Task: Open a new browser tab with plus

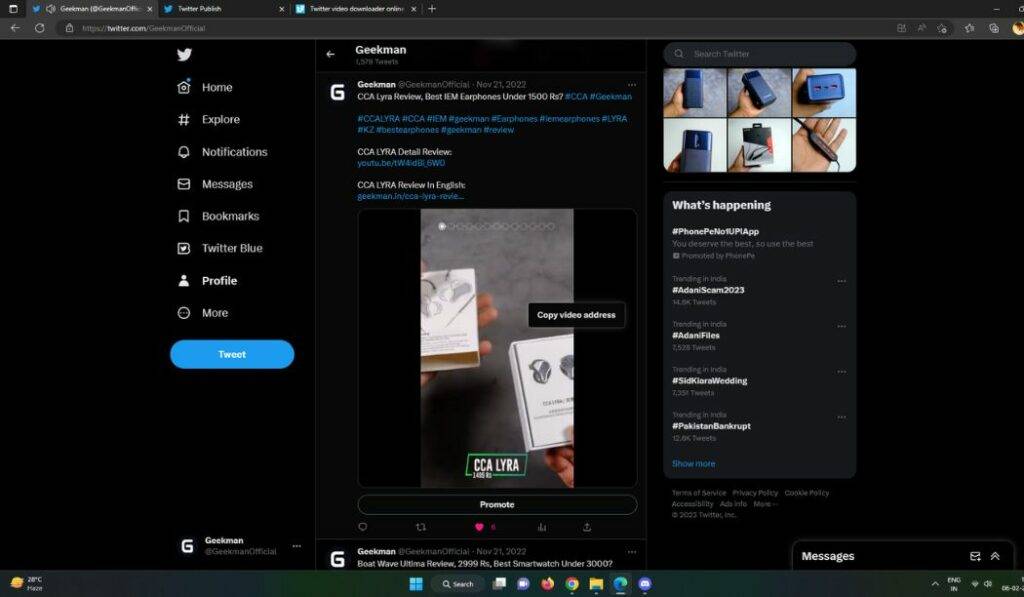Action: [x=432, y=9]
